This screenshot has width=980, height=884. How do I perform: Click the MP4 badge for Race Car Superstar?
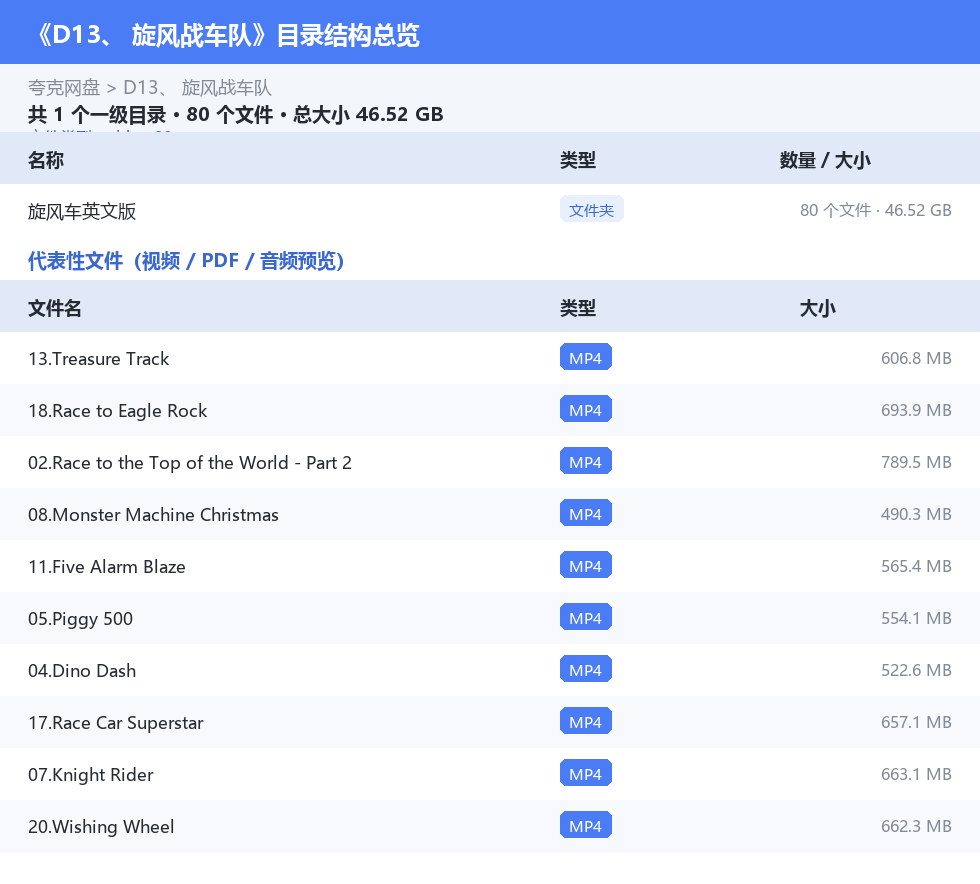[x=586, y=721]
